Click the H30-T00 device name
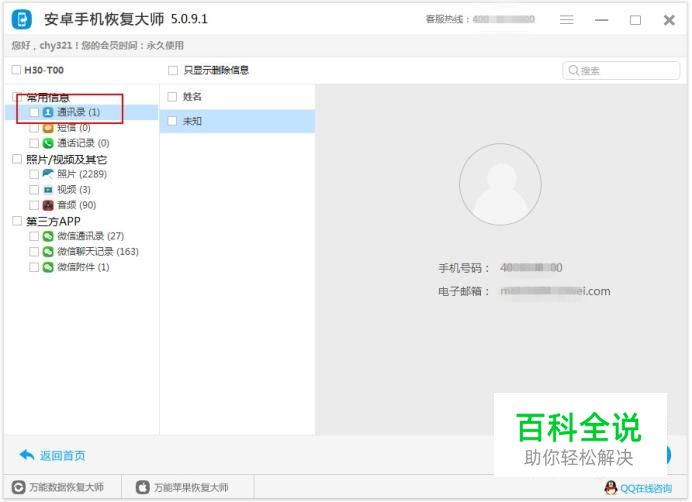Image resolution: width=692 pixels, height=502 pixels. [44, 70]
